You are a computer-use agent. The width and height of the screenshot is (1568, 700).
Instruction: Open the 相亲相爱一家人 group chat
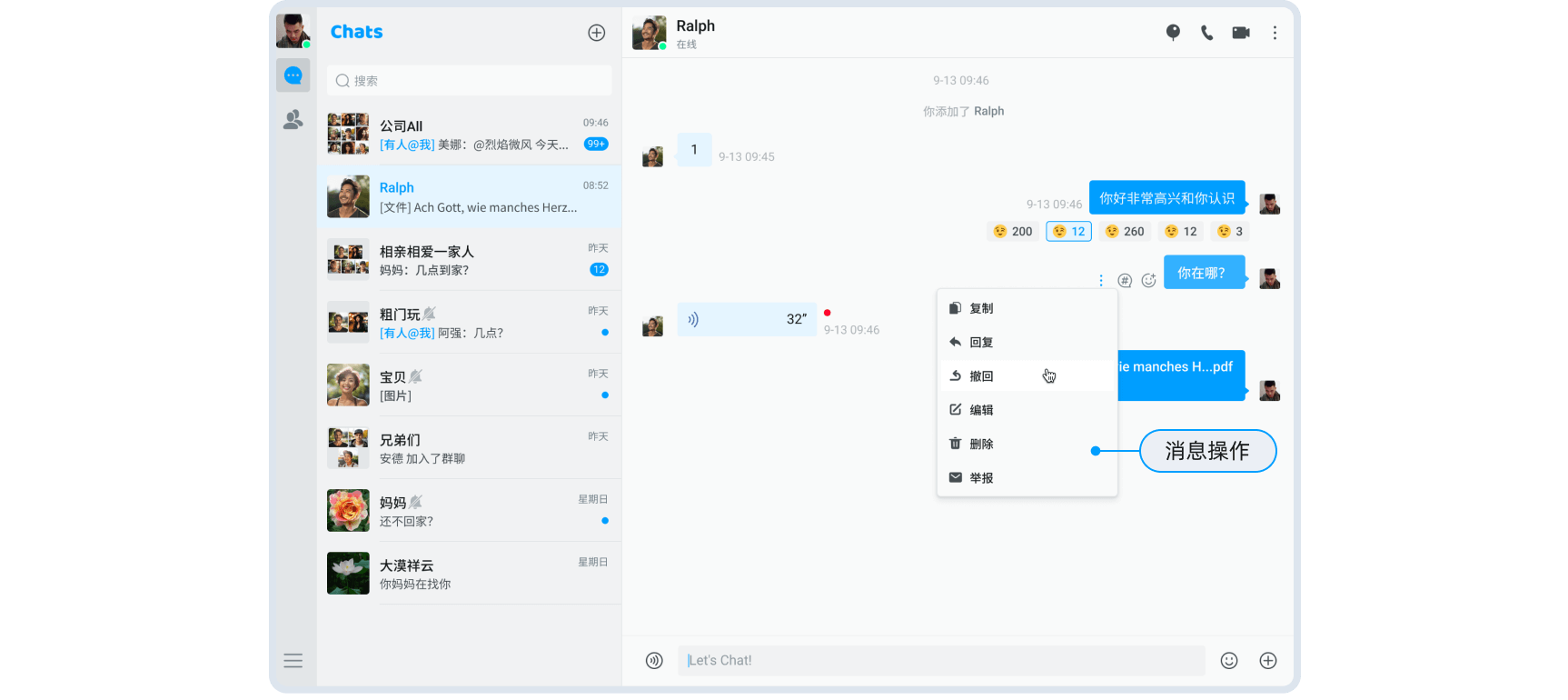[469, 259]
